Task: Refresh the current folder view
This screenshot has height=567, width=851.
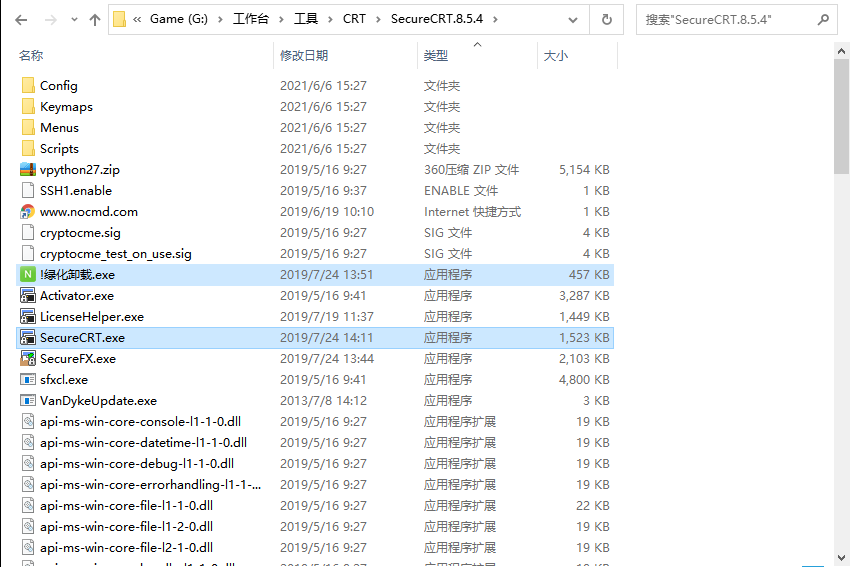Action: tap(606, 19)
